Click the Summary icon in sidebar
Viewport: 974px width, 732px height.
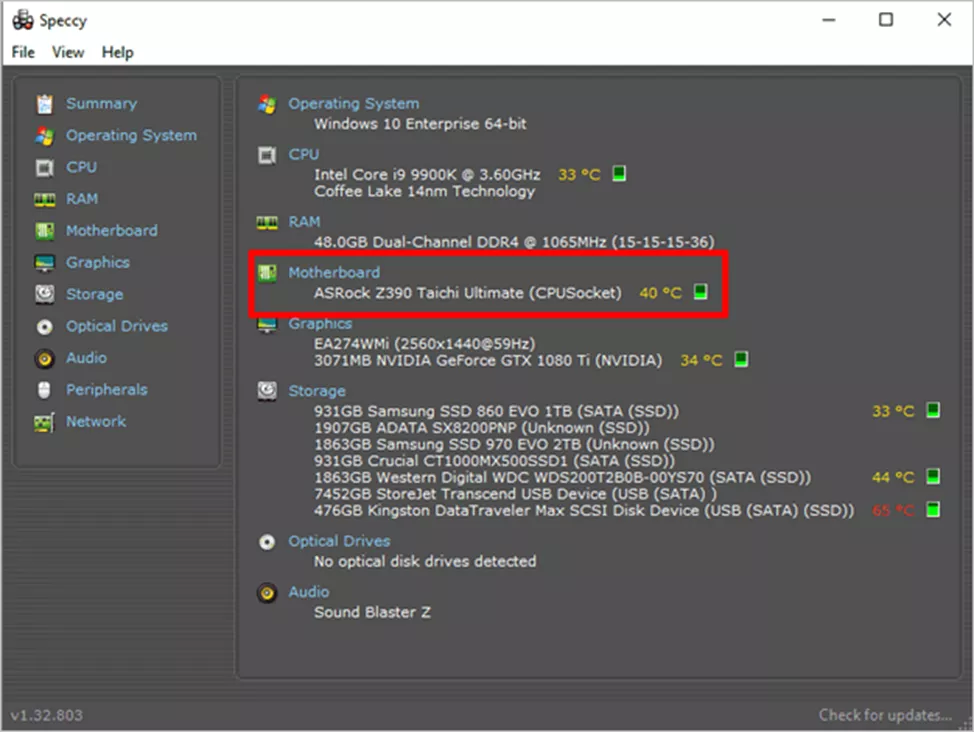(44, 104)
